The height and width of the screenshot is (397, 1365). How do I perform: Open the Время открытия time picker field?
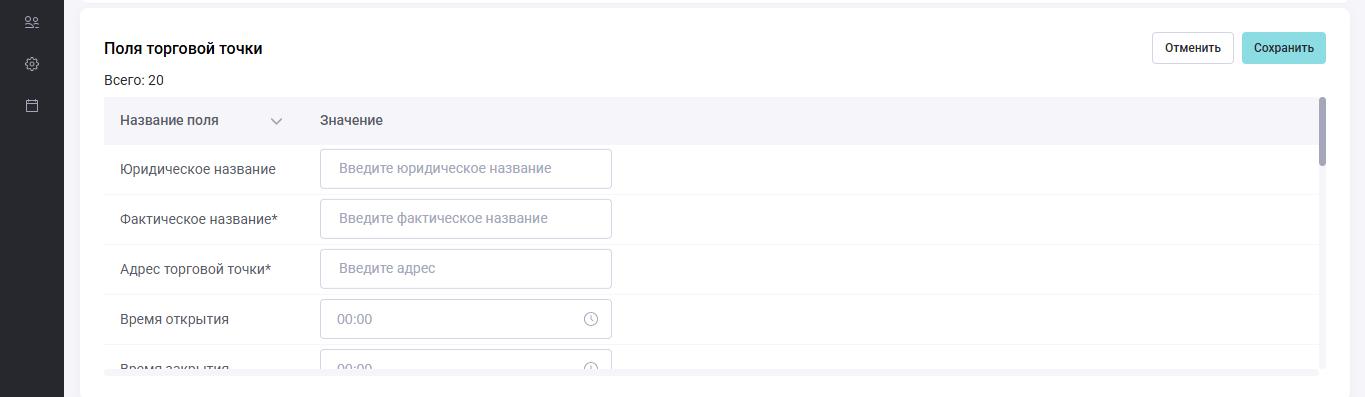coord(466,319)
